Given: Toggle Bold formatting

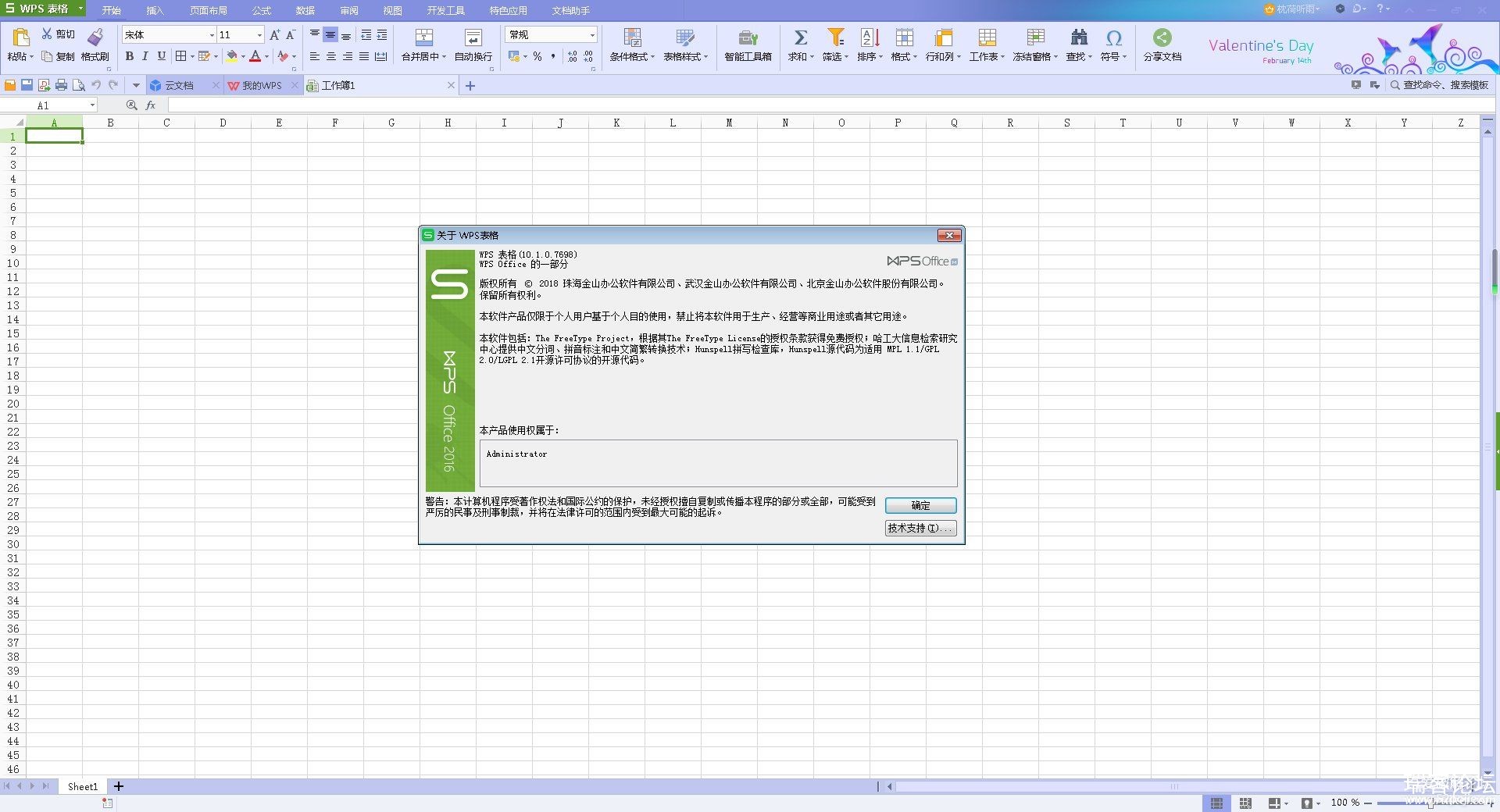Looking at the screenshot, I should coord(130,56).
